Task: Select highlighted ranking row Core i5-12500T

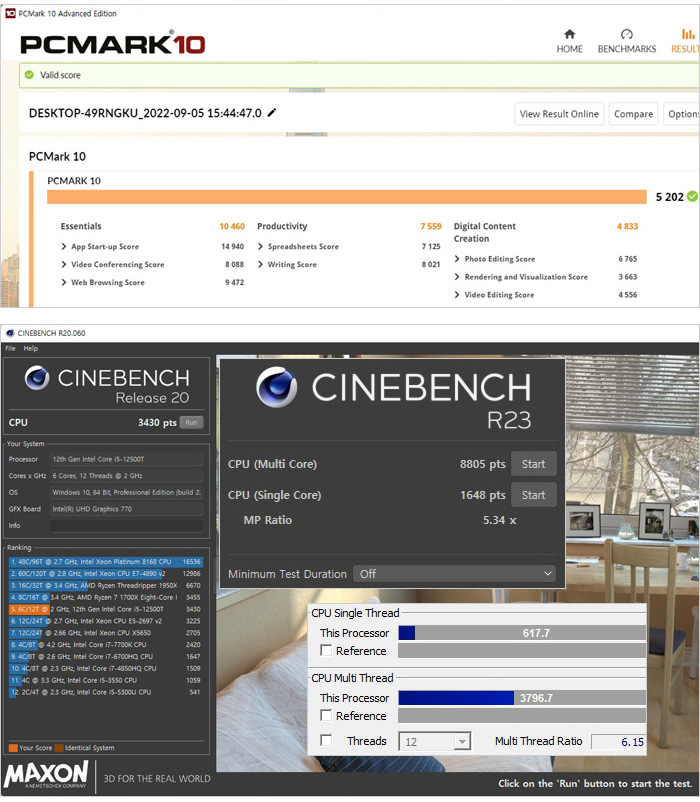Action: click(x=106, y=609)
